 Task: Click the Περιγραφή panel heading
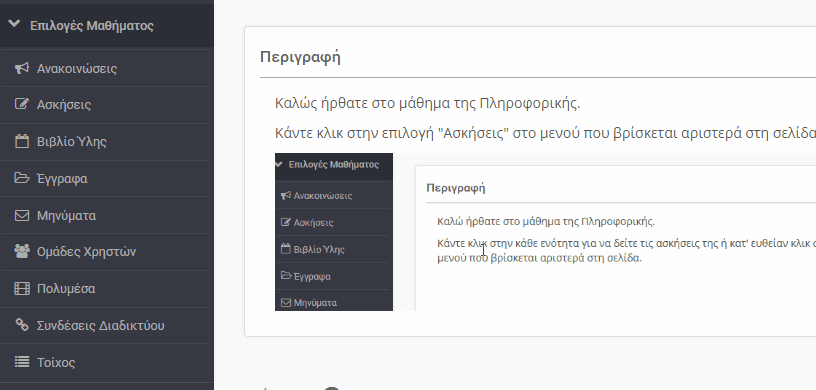[300, 57]
